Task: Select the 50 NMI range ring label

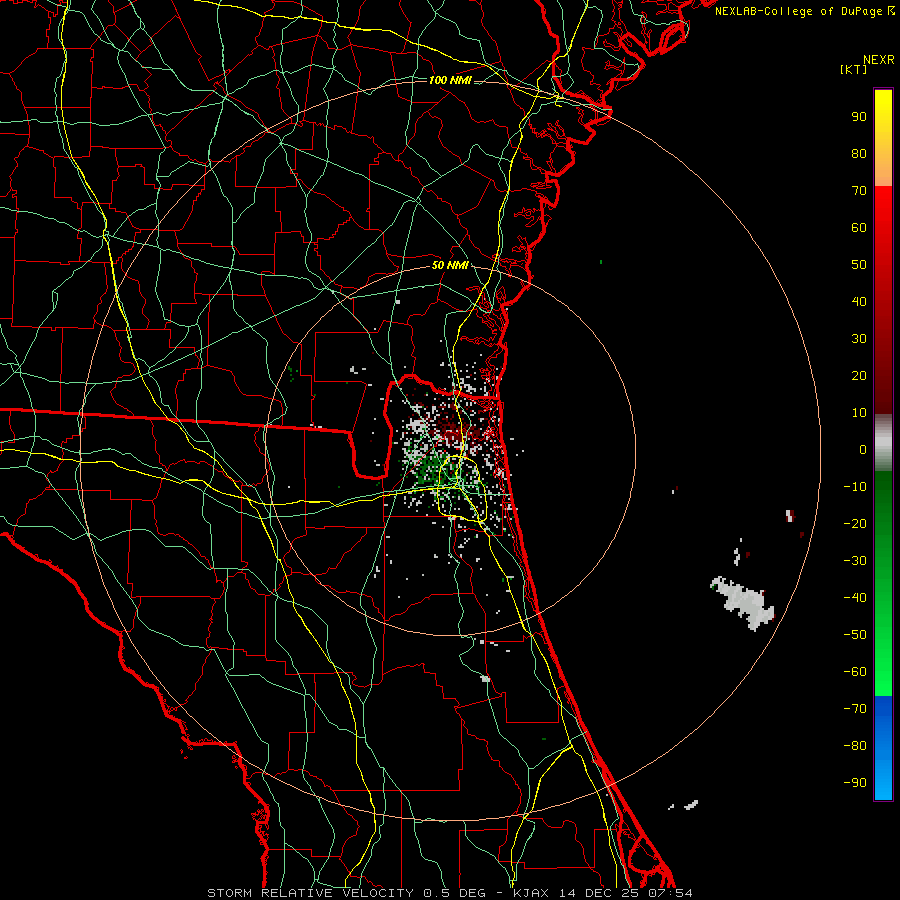Action: pos(450,265)
